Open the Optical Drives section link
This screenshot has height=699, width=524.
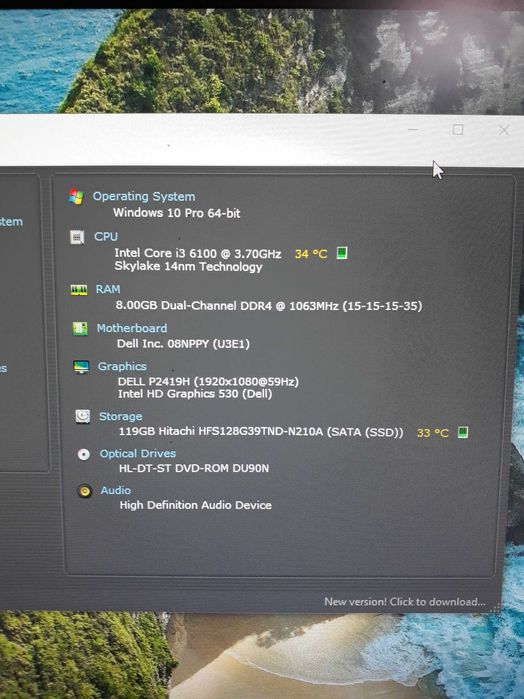tap(138, 453)
